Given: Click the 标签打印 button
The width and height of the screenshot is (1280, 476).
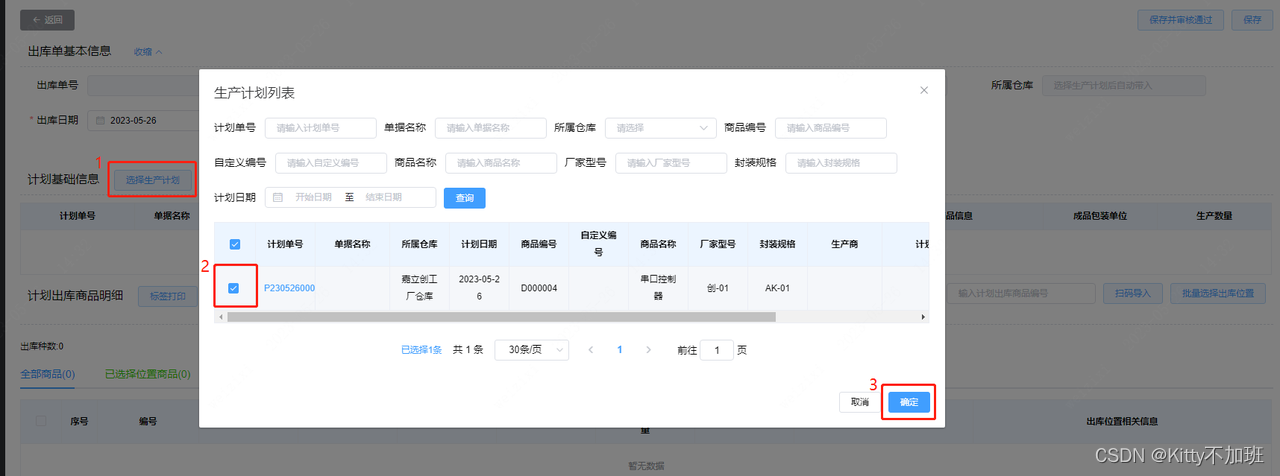Looking at the screenshot, I should click(167, 296).
